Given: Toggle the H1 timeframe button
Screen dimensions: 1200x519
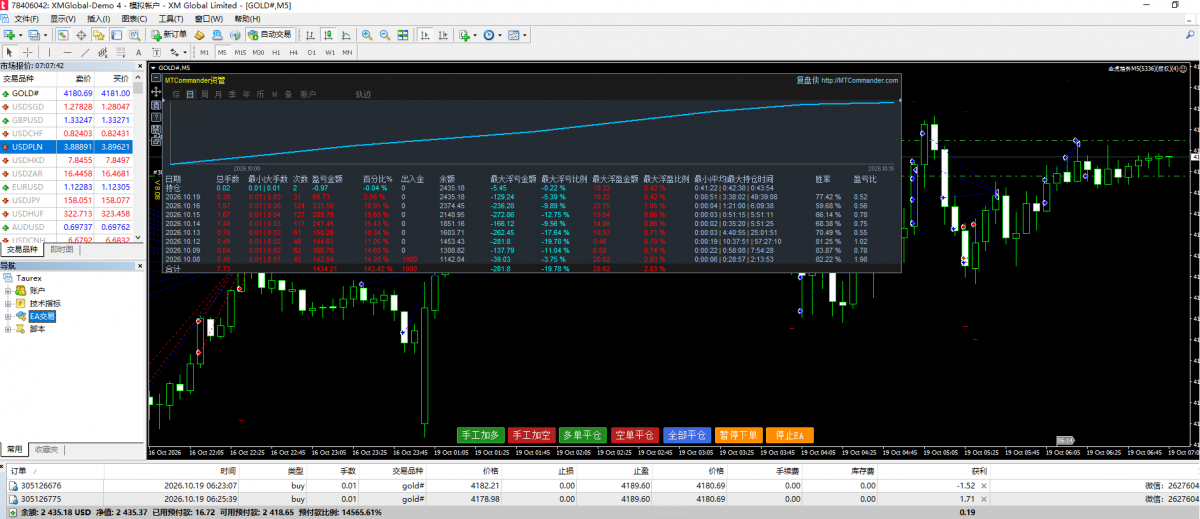Looking at the screenshot, I should [x=276, y=52].
